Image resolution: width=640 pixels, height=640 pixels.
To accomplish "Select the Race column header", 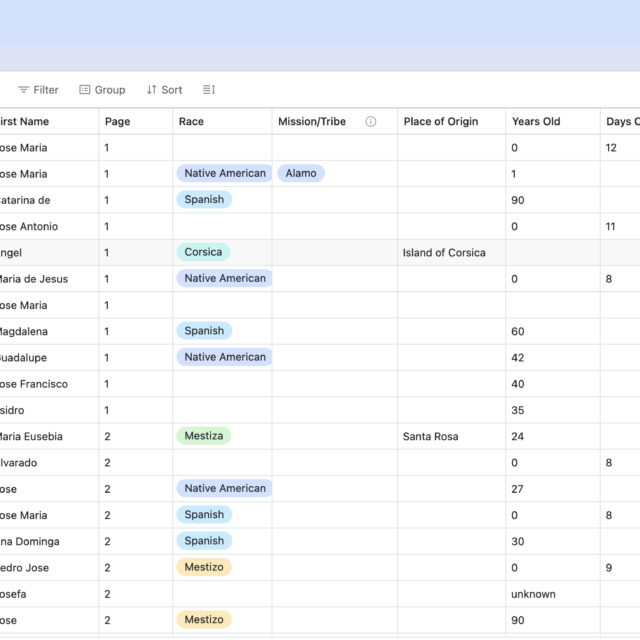I will coord(222,122).
